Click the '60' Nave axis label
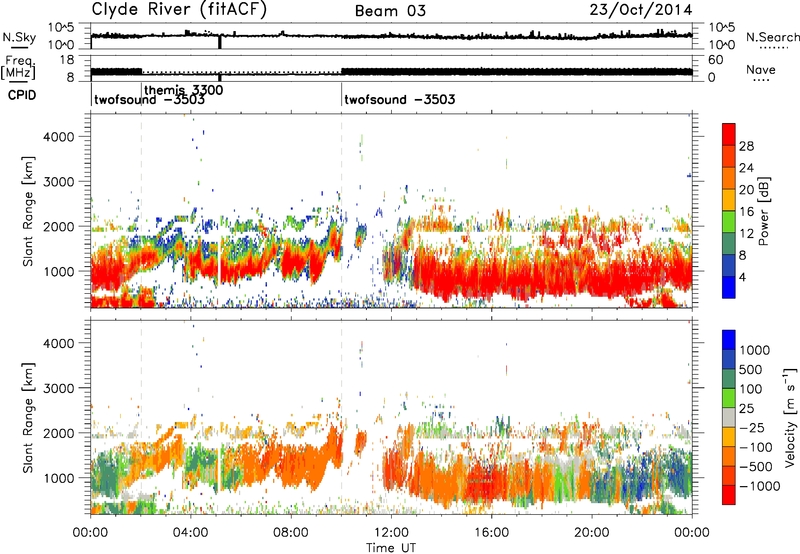The image size is (800, 554). (x=715, y=60)
